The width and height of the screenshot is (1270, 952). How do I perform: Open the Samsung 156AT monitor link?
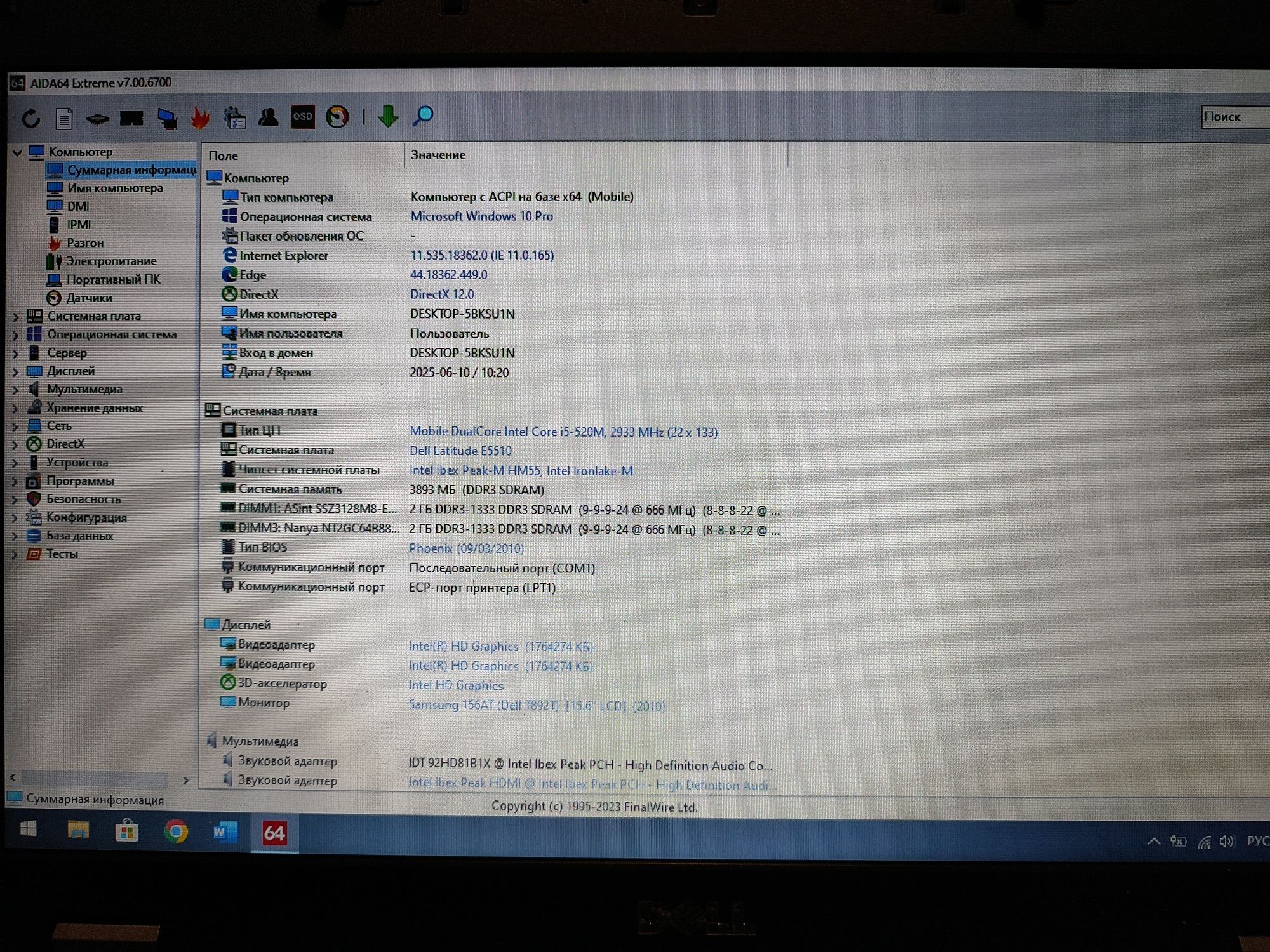pos(537,705)
